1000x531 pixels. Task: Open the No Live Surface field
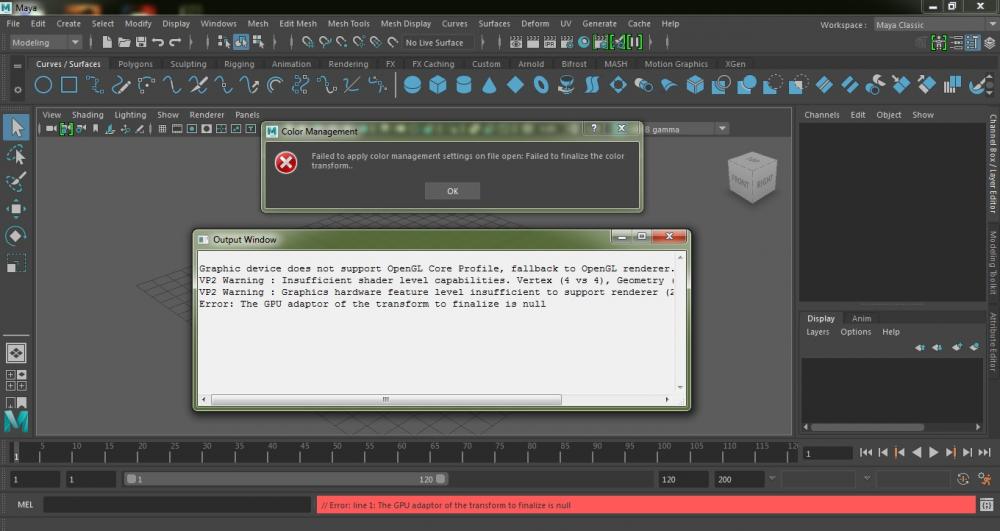click(x=439, y=43)
